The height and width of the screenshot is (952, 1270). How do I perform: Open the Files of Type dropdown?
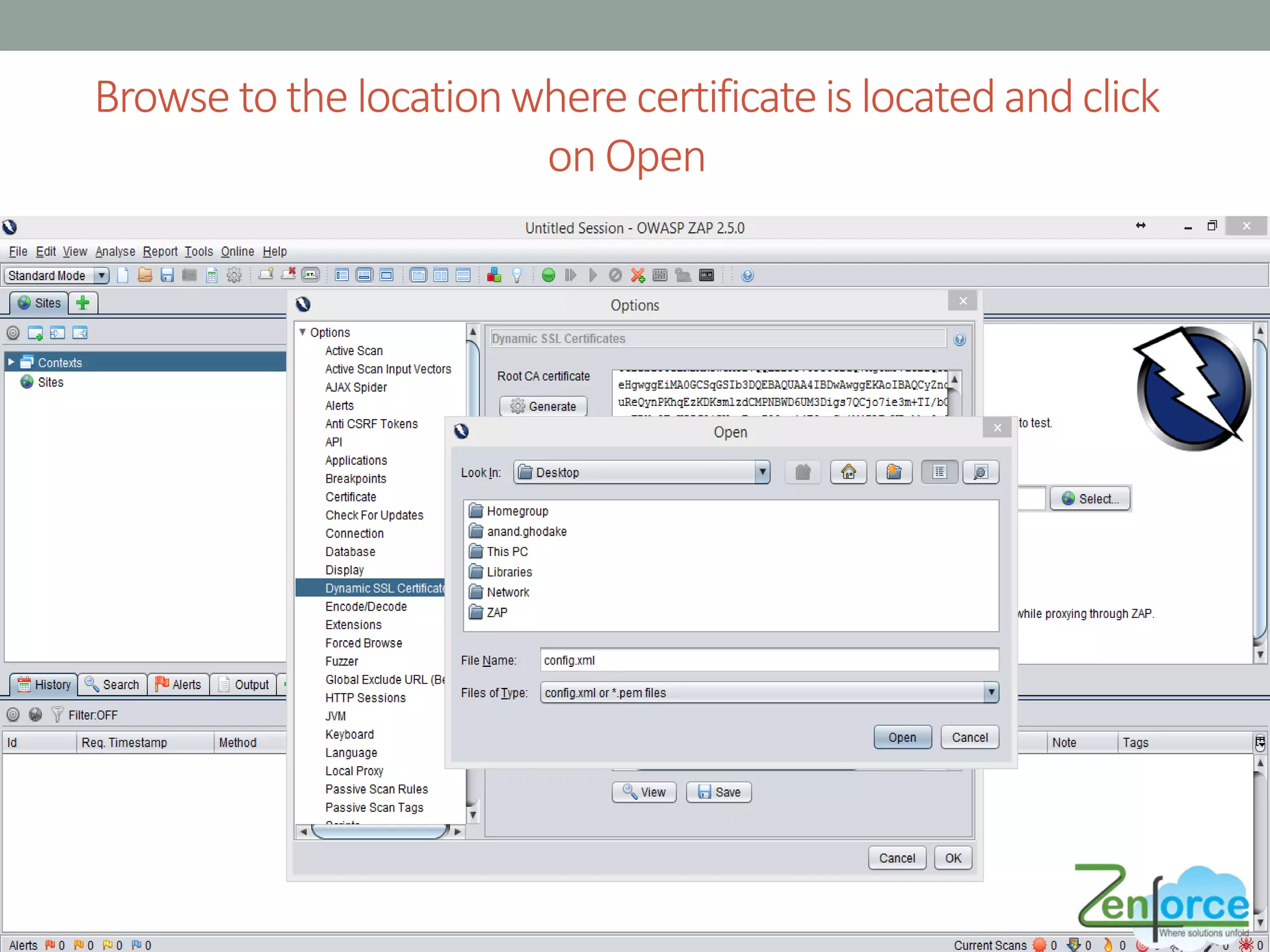click(770, 692)
